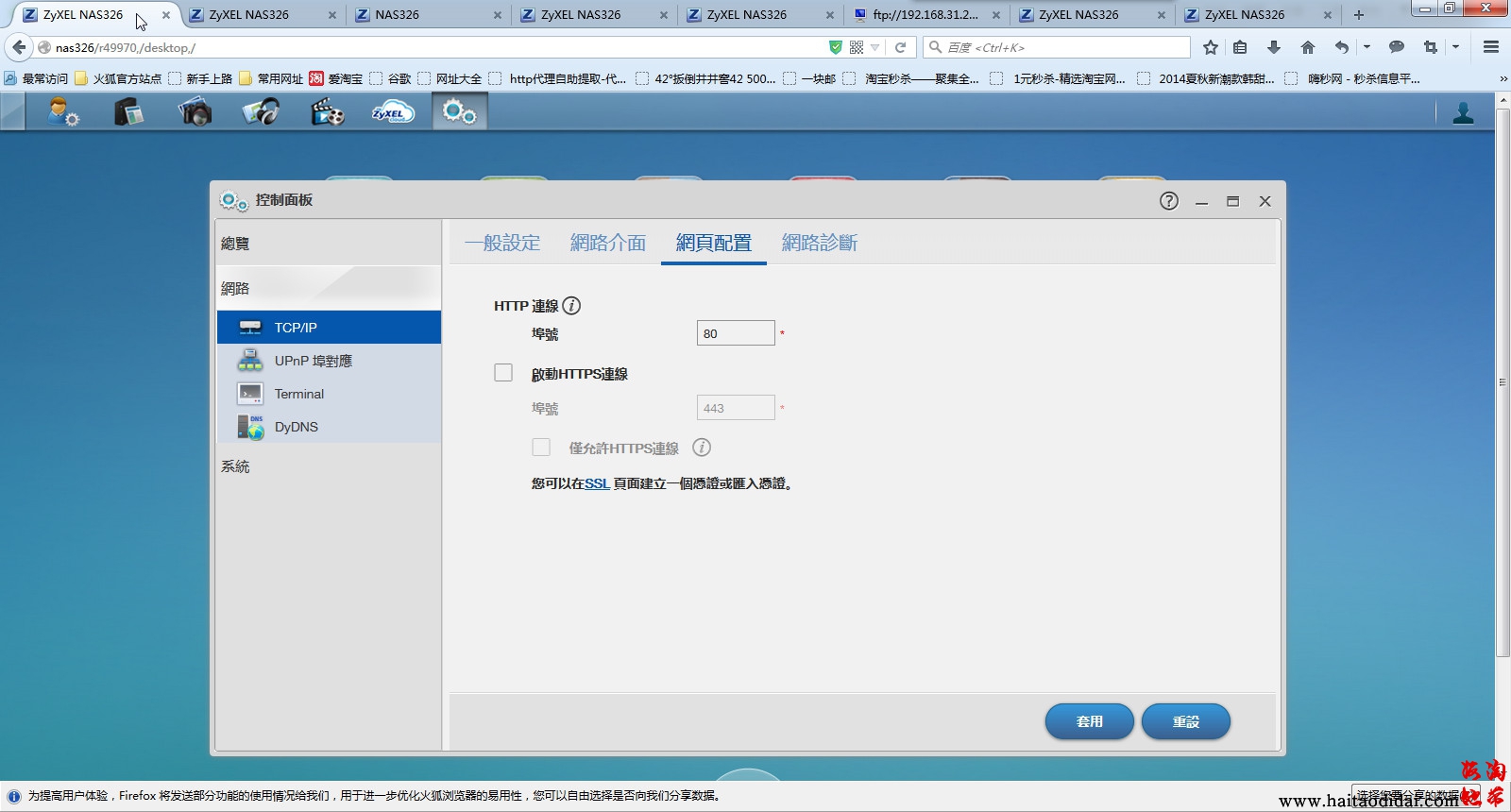This screenshot has width=1511, height=812.
Task: Switch to the 網路介面 tab
Action: coord(607,243)
